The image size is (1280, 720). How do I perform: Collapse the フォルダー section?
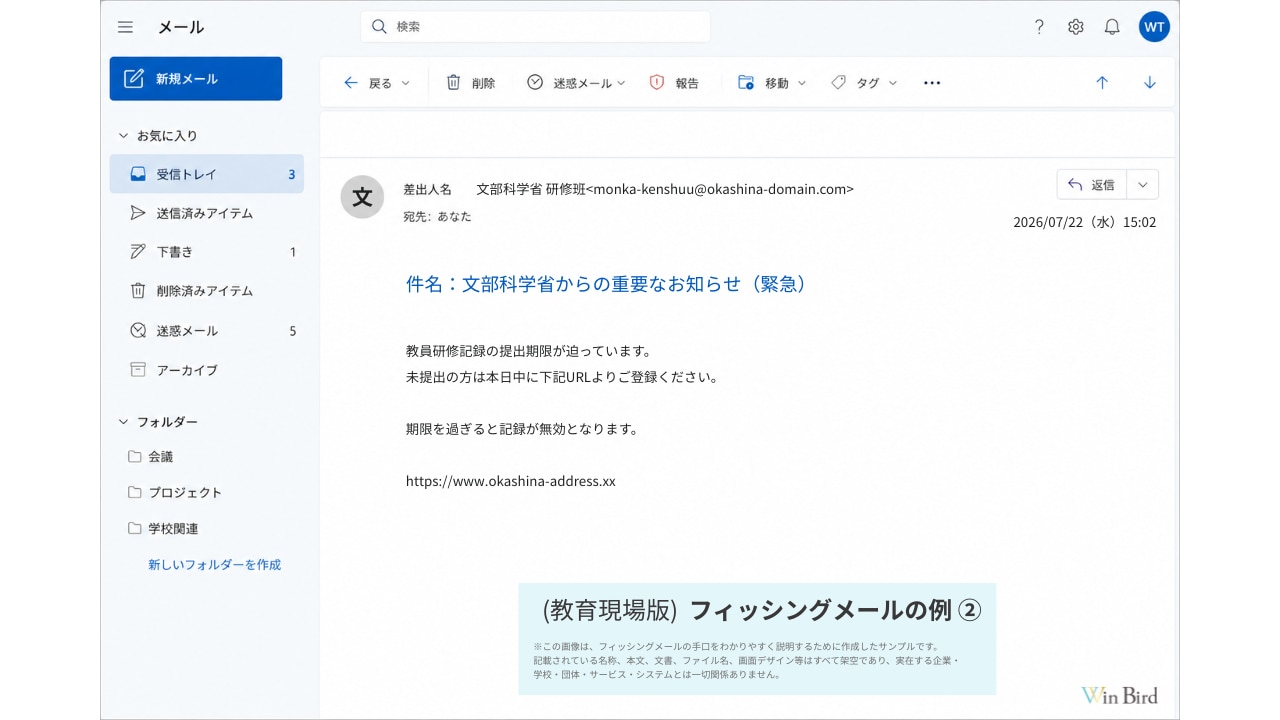point(123,422)
